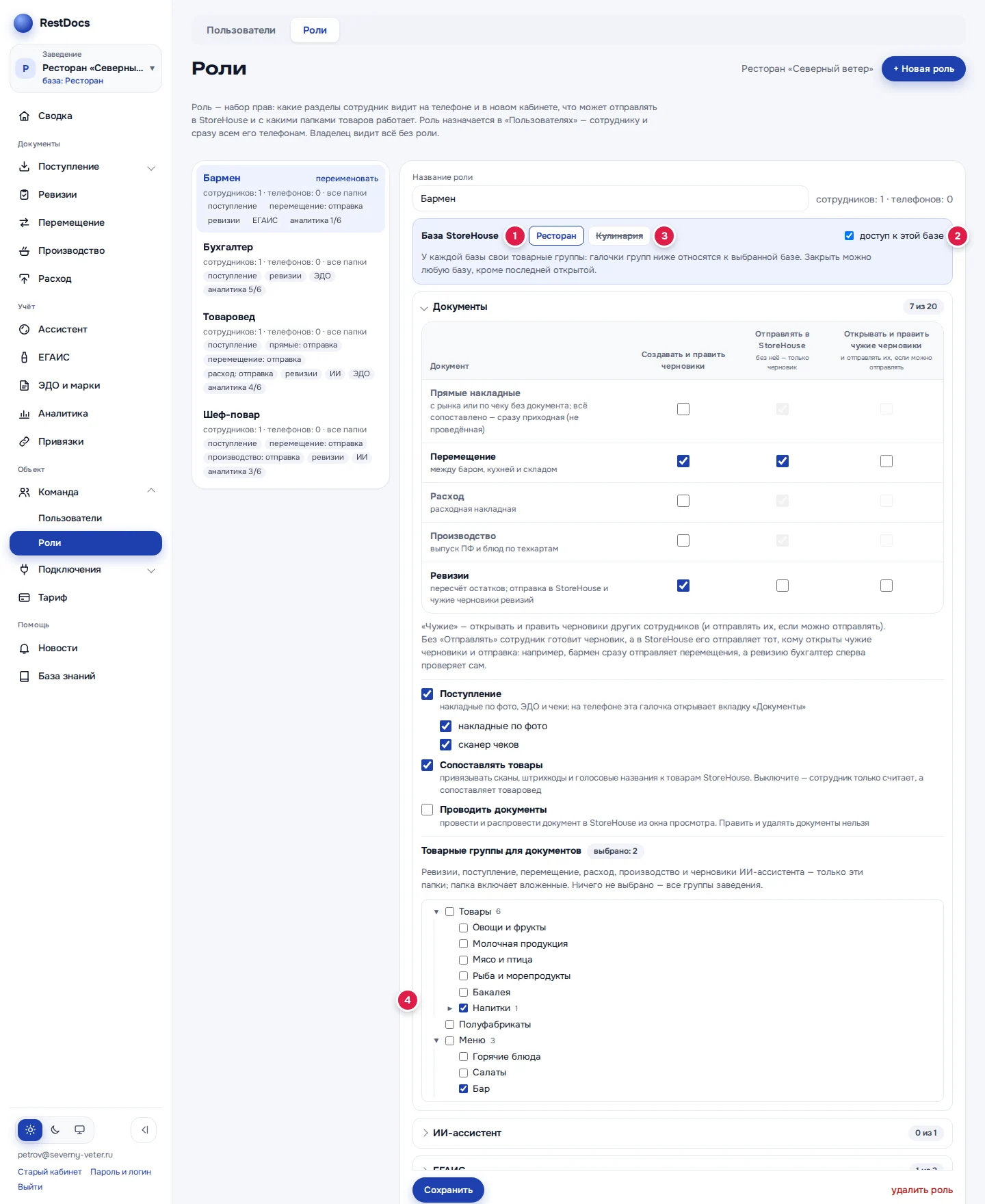The height and width of the screenshot is (1204, 985).
Task: Select the Товаровед role card
Action: tap(291, 352)
